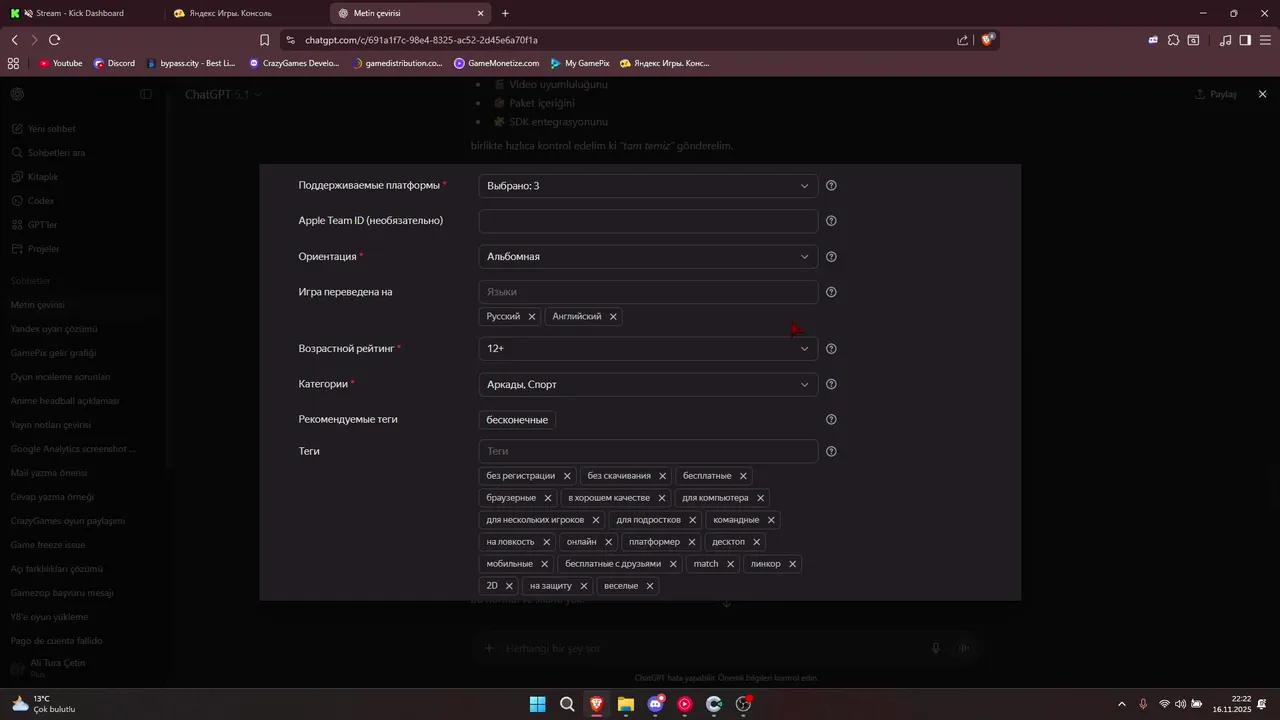This screenshot has height=720, width=1280.
Task: Open the bookmarks apps grid icon
Action: pos(13,63)
